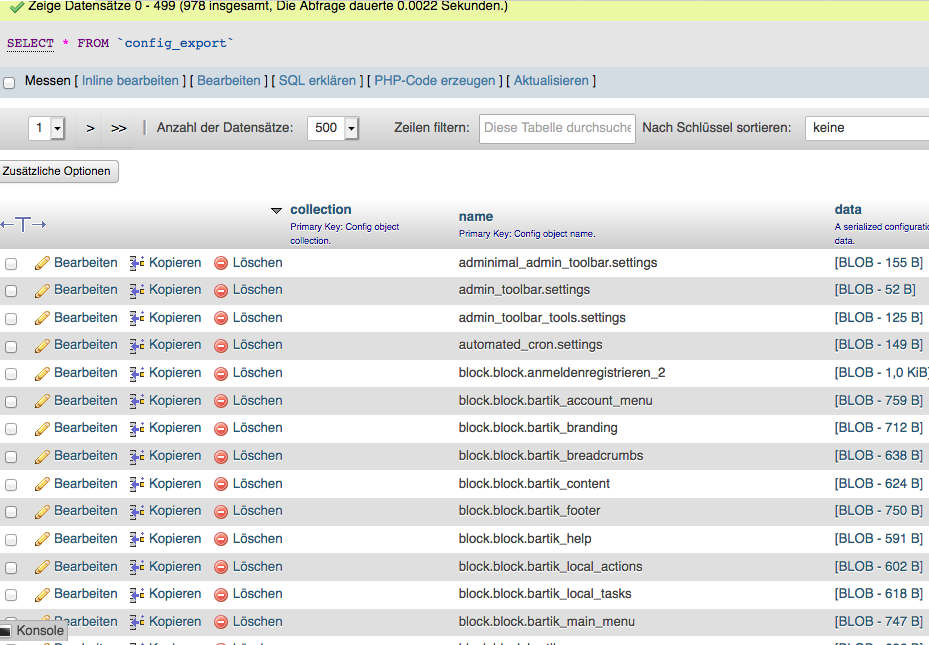Go to last page with >> button
Screen dimensions: 929x645
(x=119, y=128)
